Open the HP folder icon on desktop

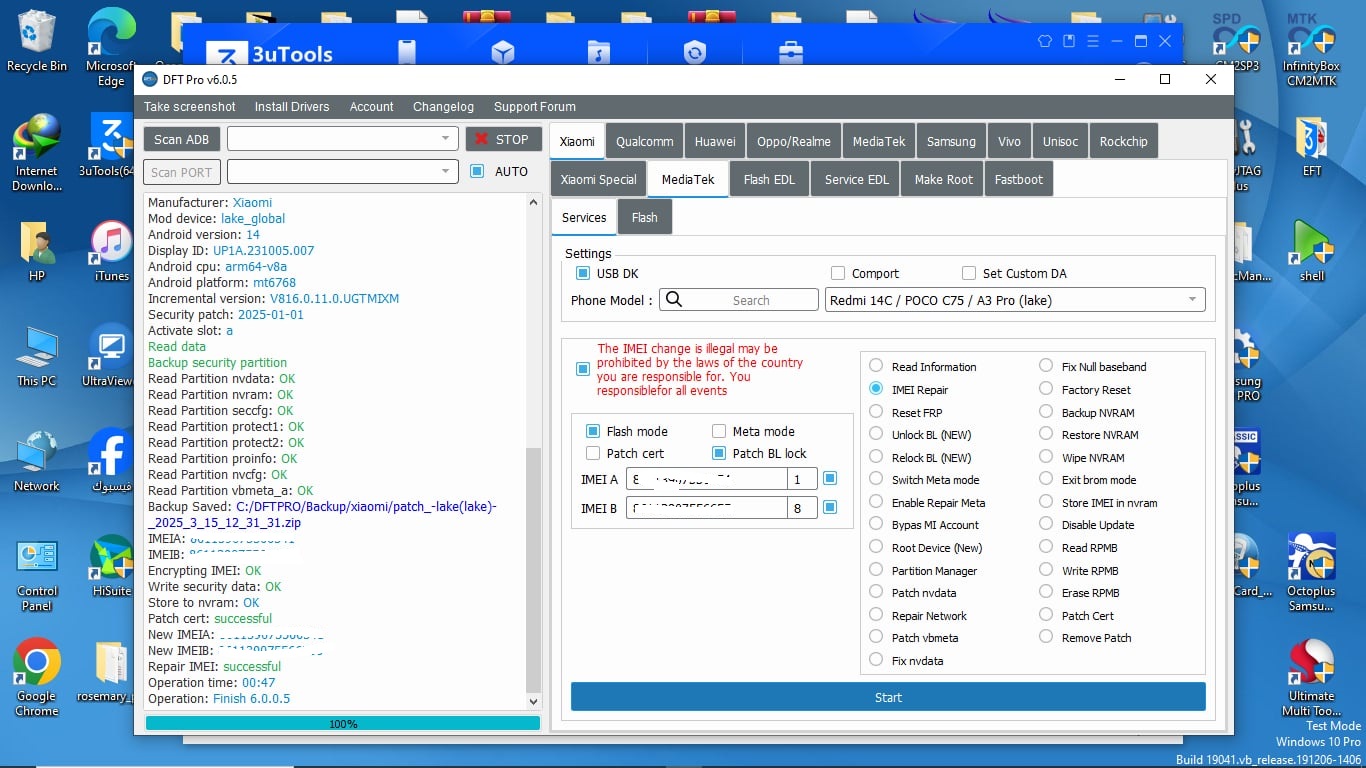(37, 251)
